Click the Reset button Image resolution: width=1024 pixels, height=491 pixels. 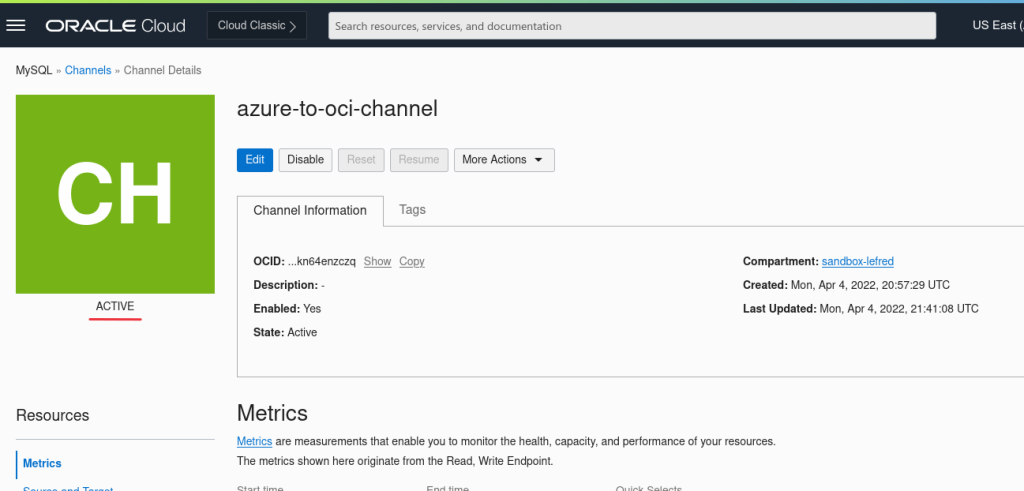coord(361,160)
